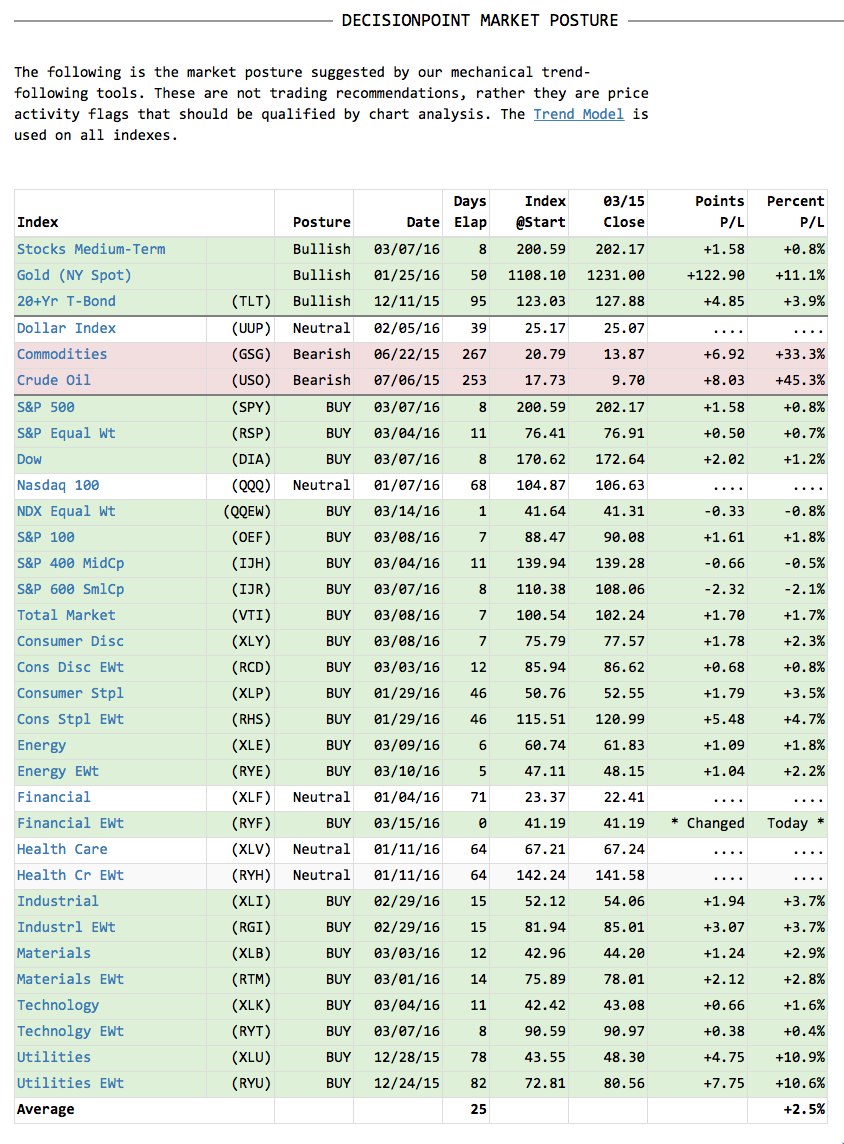Open the Materials EWt link
Image resolution: width=844 pixels, height=1144 pixels.
71,979
